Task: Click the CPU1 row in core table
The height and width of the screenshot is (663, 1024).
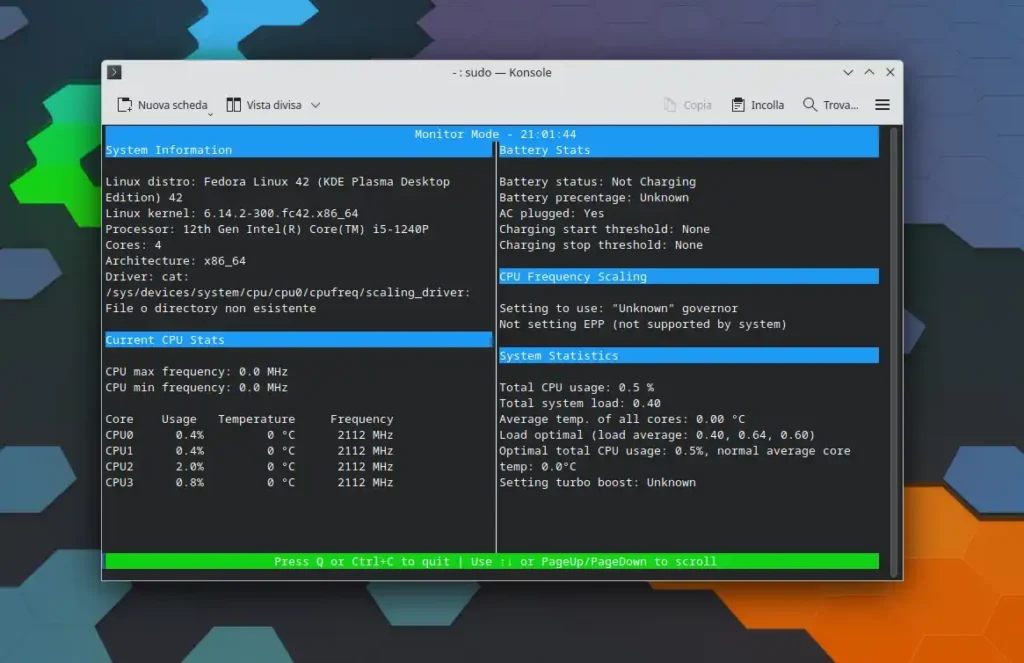Action: 249,451
